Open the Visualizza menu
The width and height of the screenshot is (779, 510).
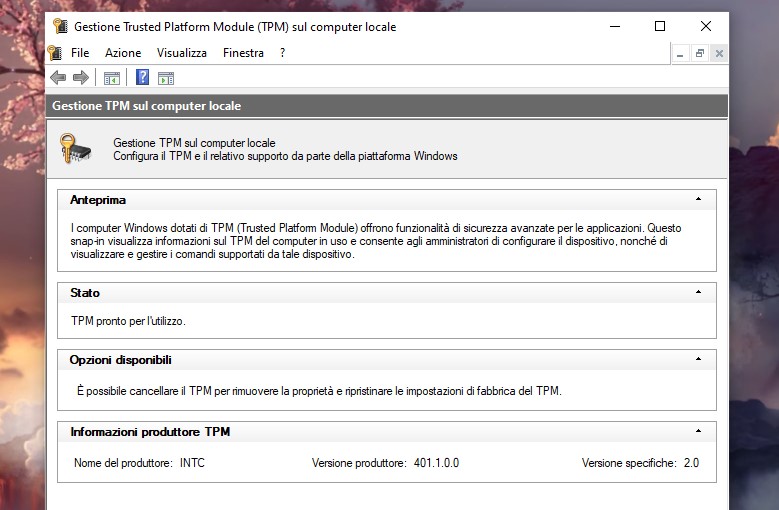click(181, 53)
